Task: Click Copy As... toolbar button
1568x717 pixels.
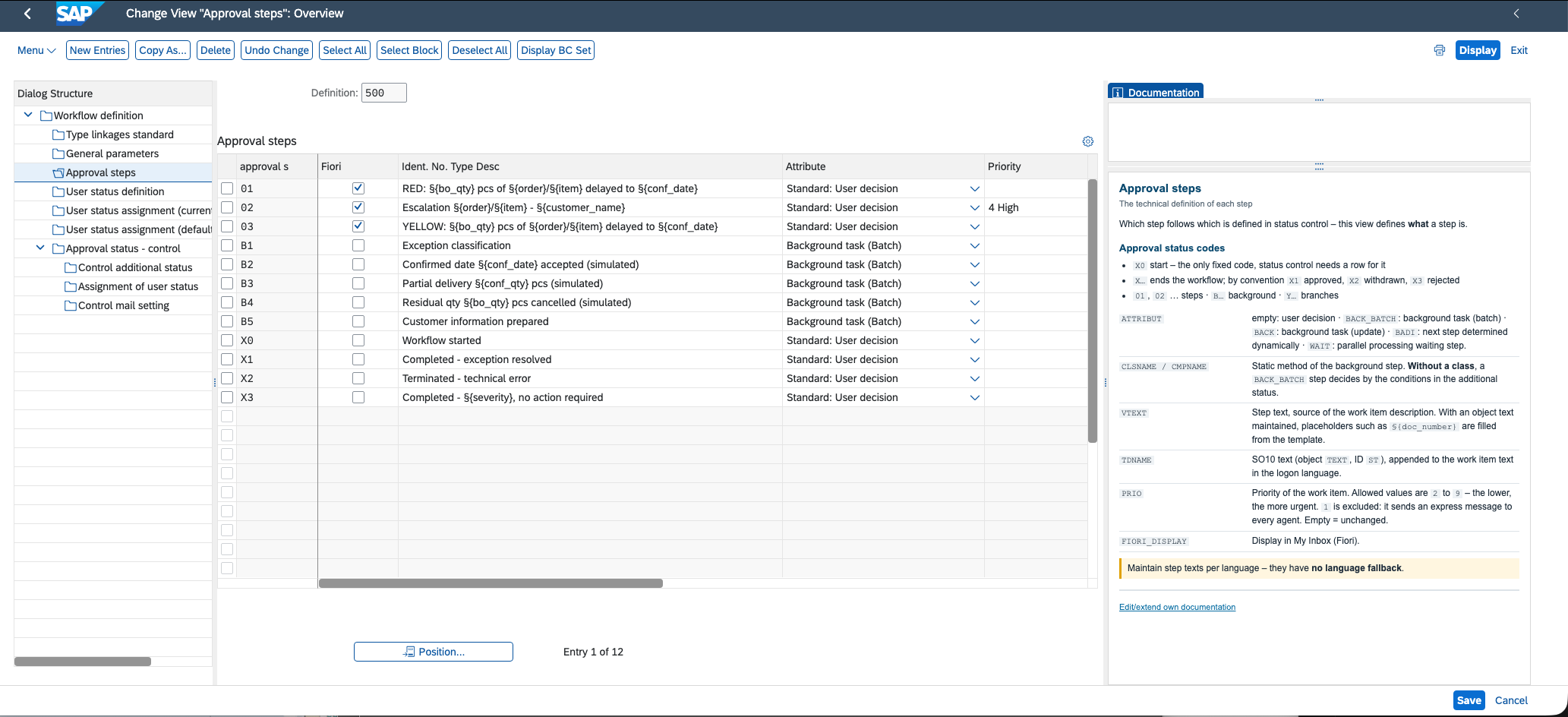Action: 162,50
